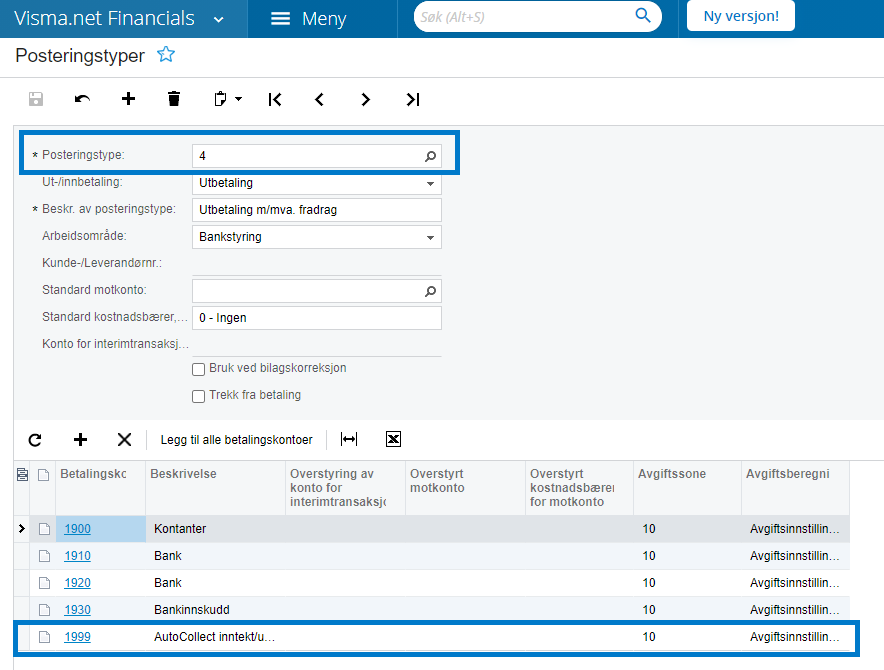Click the fit columns width icon

pyautogui.click(x=349, y=439)
